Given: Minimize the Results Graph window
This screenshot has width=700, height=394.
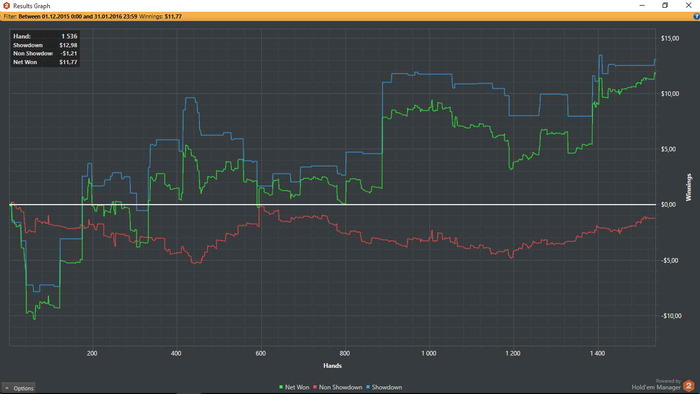Looking at the screenshot, I should coord(642,5).
